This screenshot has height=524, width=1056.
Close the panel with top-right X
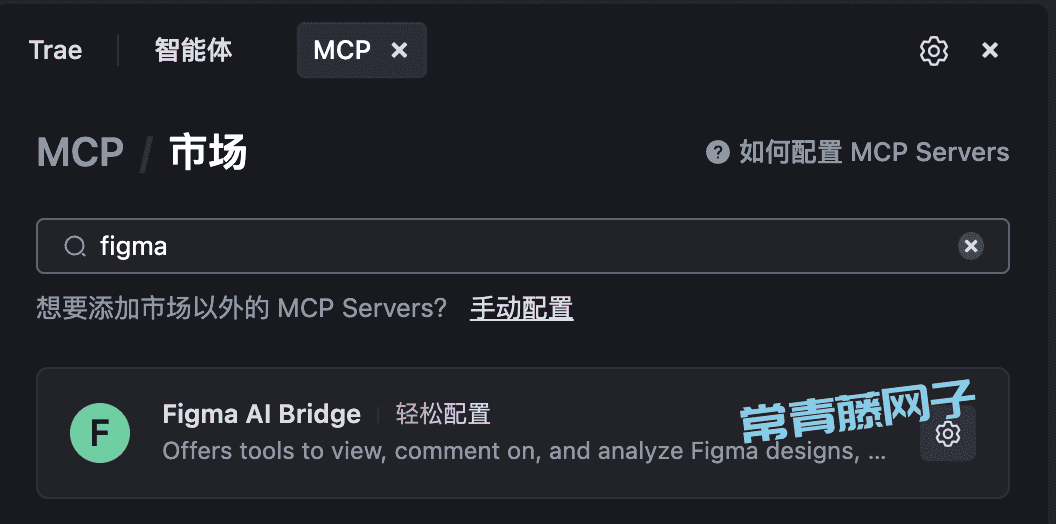coord(990,51)
